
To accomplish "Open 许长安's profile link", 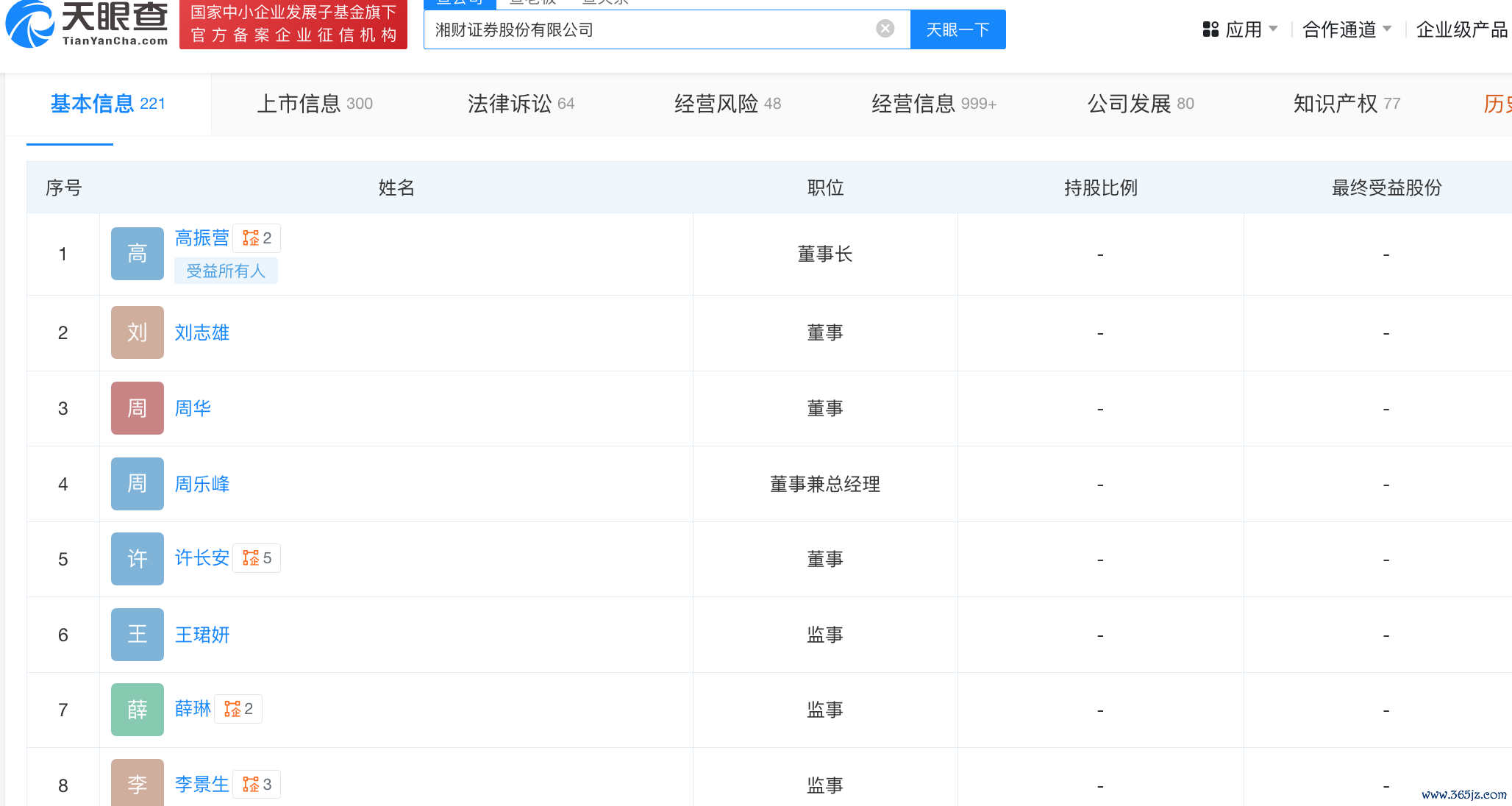I will pos(202,557).
